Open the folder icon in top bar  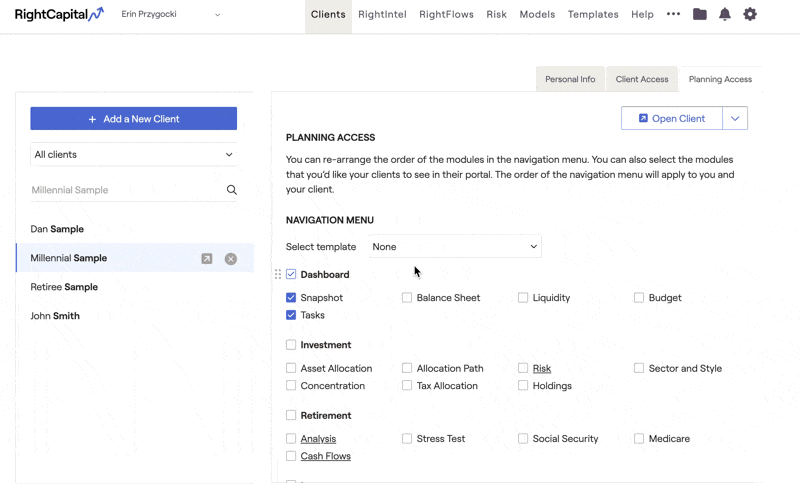click(700, 14)
